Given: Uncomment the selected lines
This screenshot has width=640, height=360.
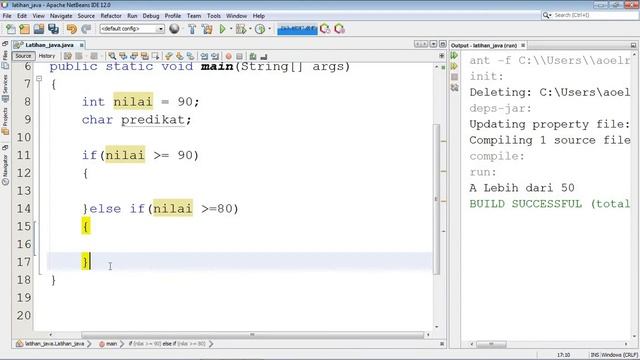Looking at the screenshot, I should [x=264, y=56].
